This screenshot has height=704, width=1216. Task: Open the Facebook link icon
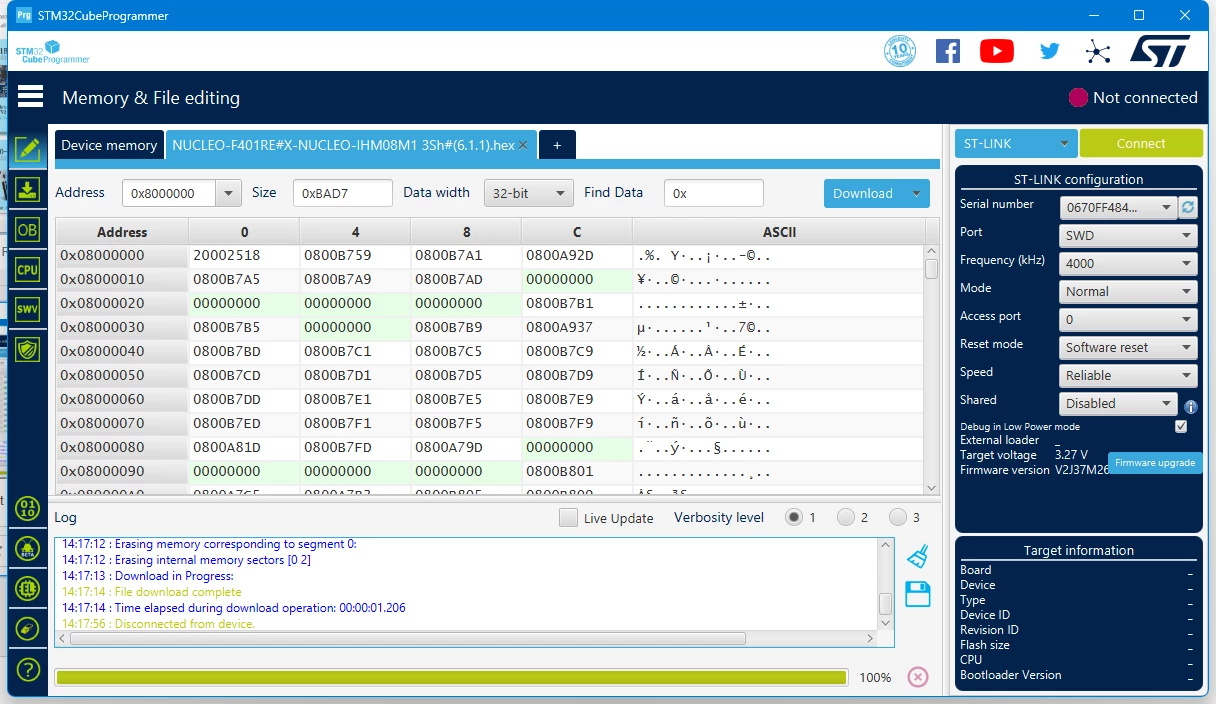click(948, 51)
